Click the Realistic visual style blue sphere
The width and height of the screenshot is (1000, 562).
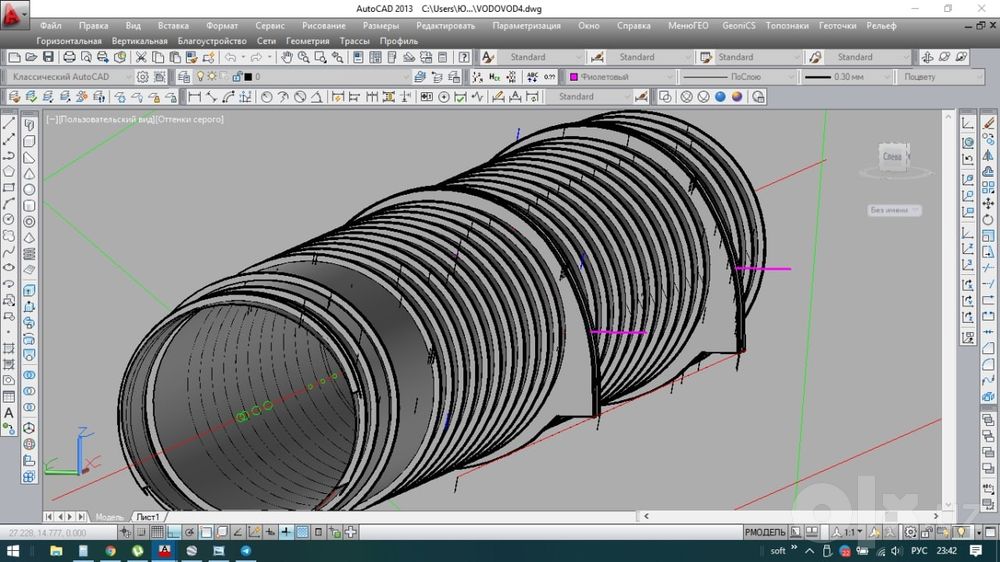tap(720, 97)
